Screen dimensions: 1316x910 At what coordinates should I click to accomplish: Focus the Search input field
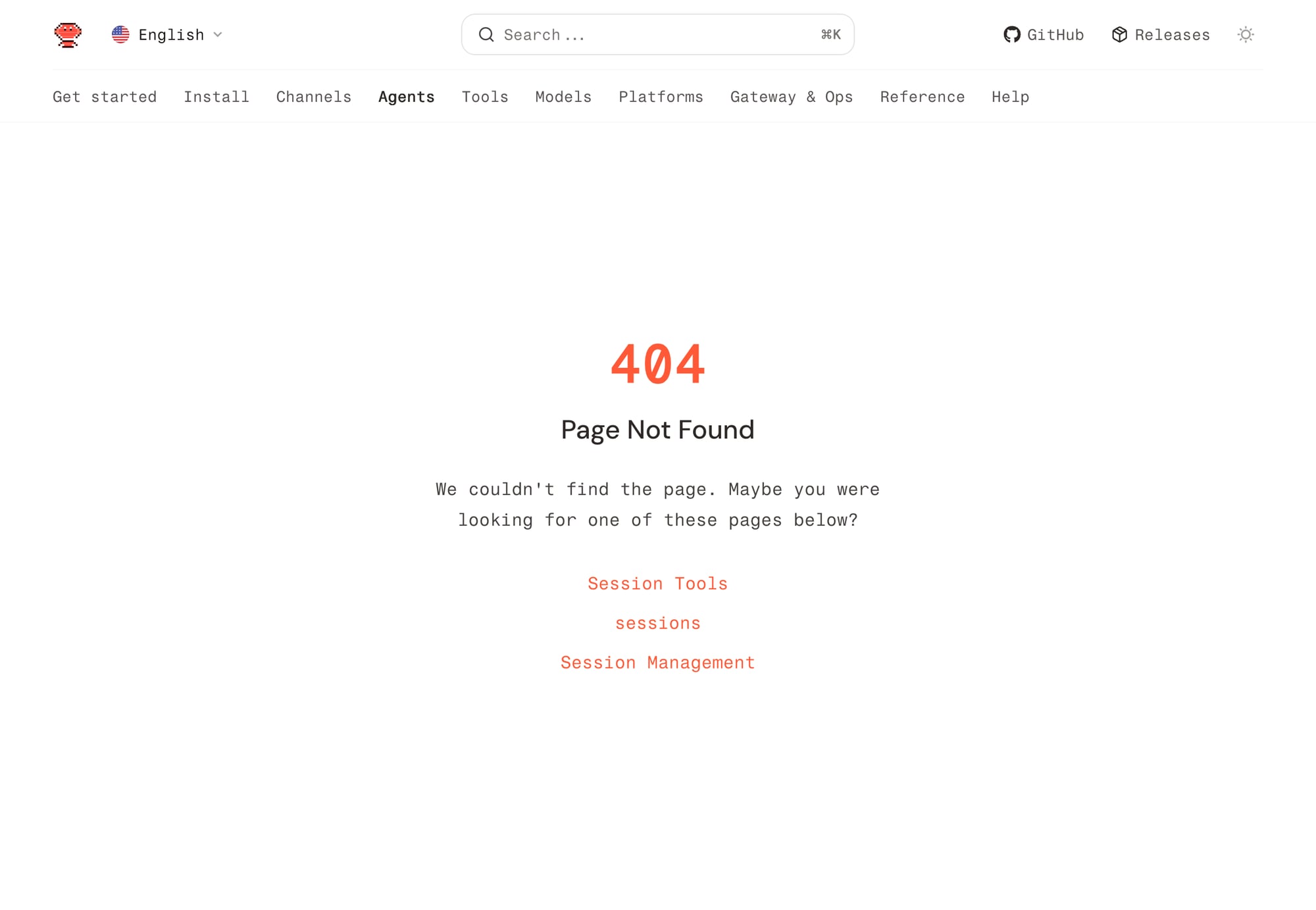point(658,35)
